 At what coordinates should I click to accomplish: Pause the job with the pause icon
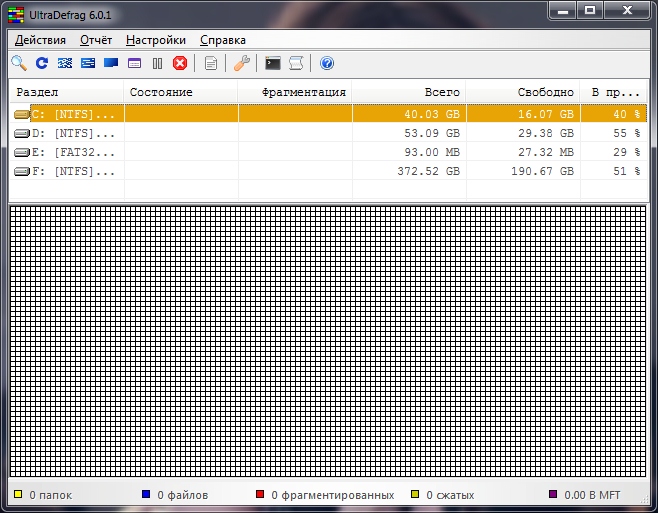click(x=157, y=63)
